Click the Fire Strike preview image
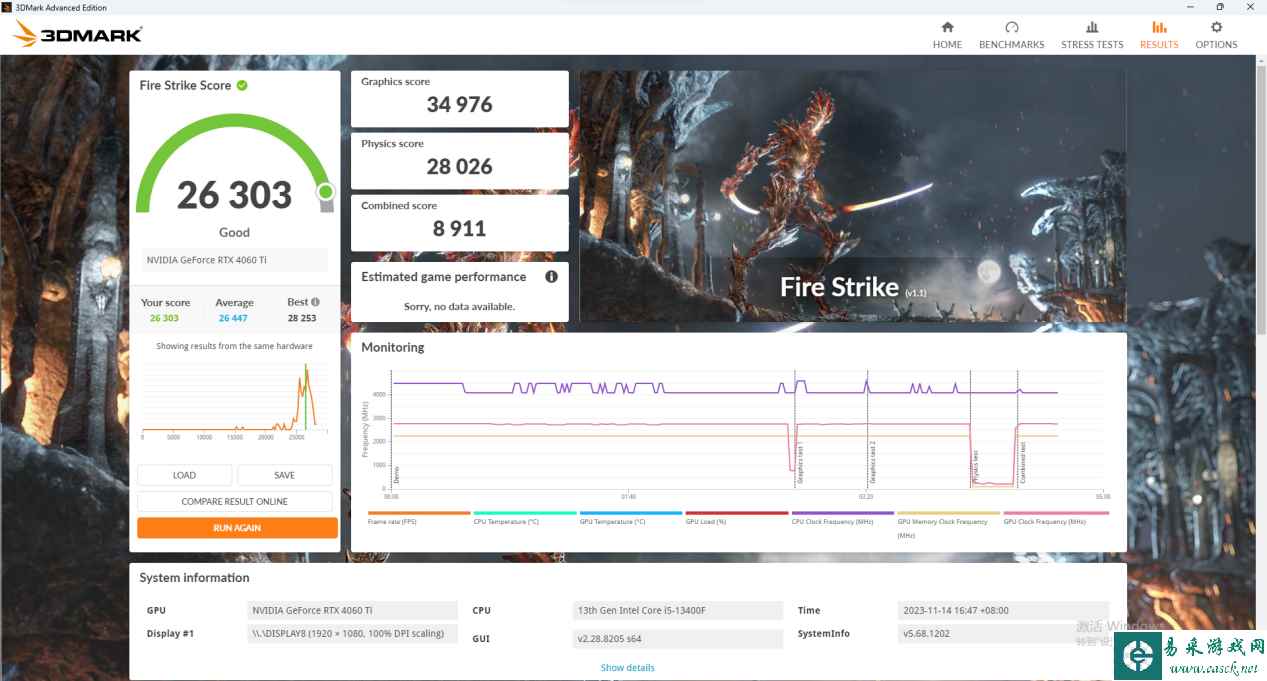This screenshot has height=681, width=1267. (x=853, y=196)
